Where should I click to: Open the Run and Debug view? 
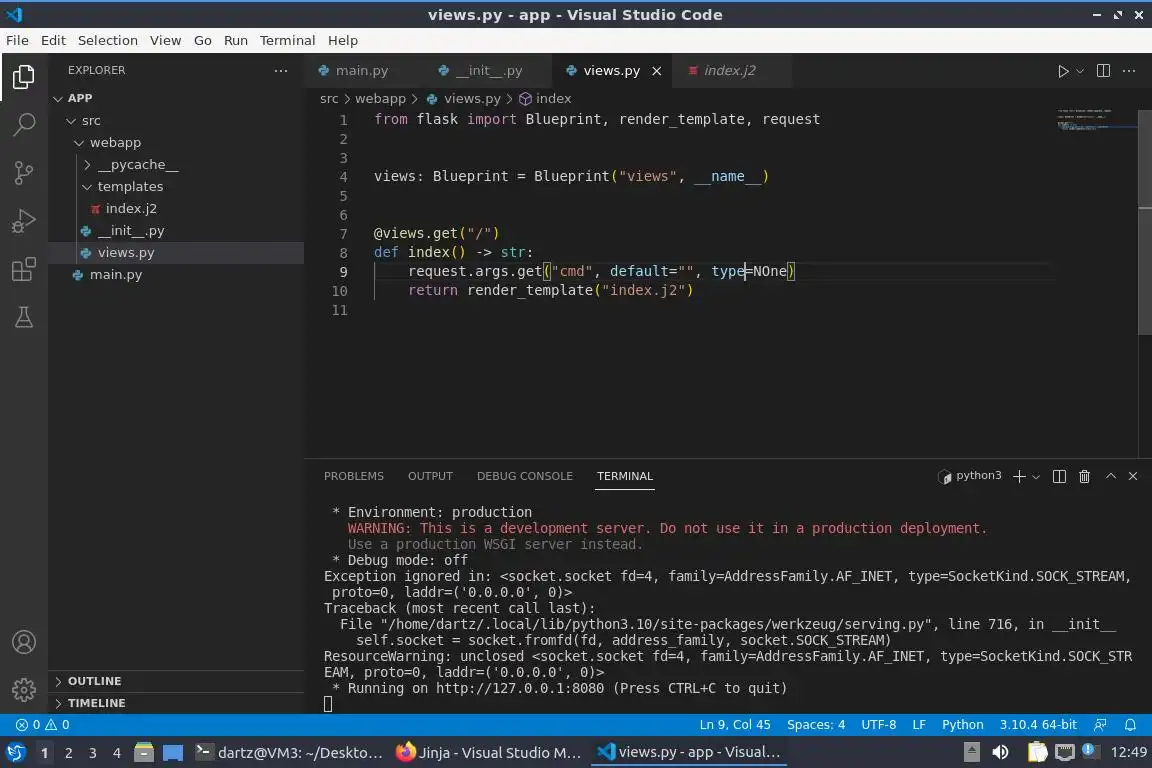pyautogui.click(x=24, y=221)
